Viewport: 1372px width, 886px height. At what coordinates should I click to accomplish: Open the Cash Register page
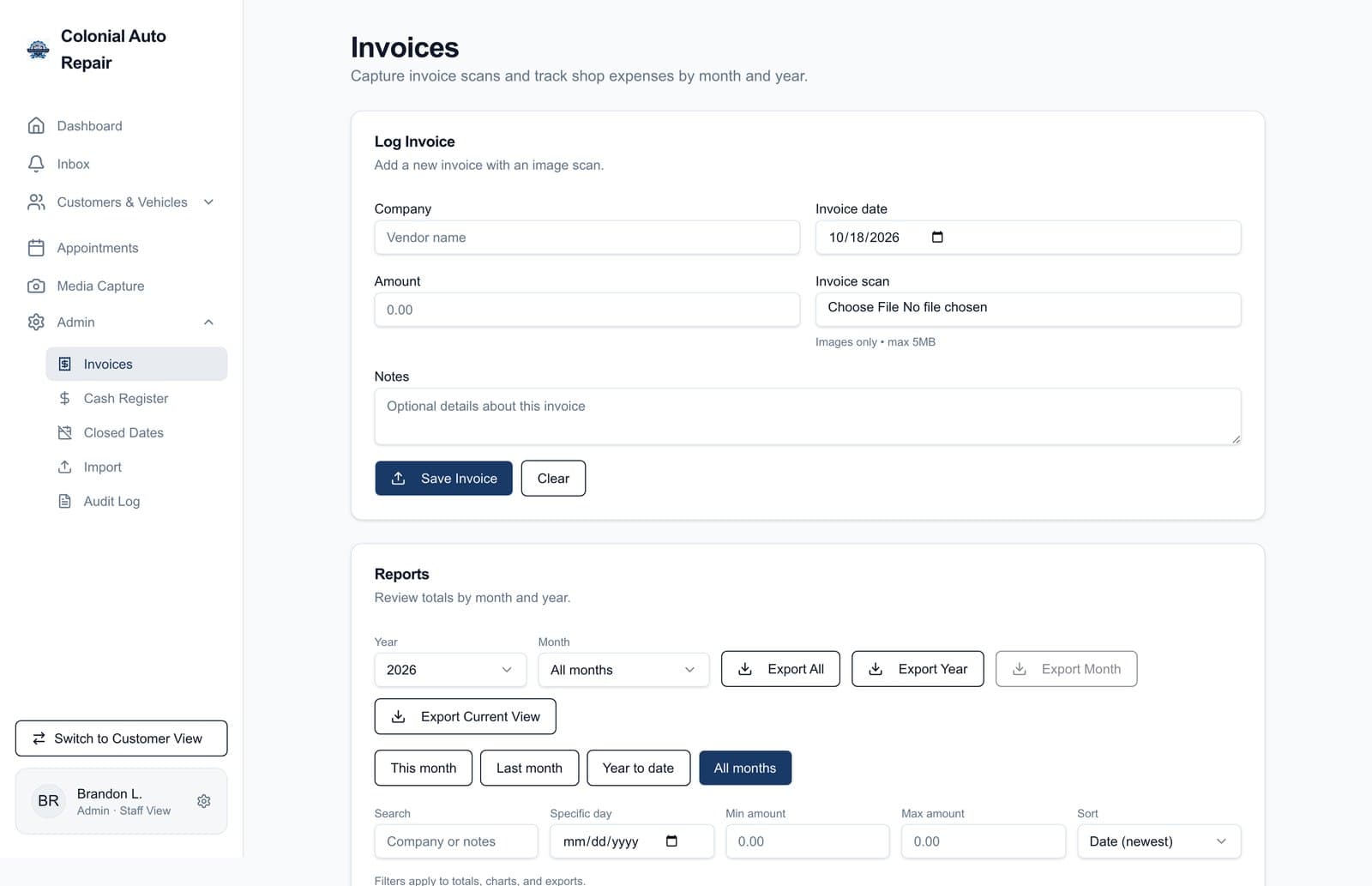coord(136,399)
